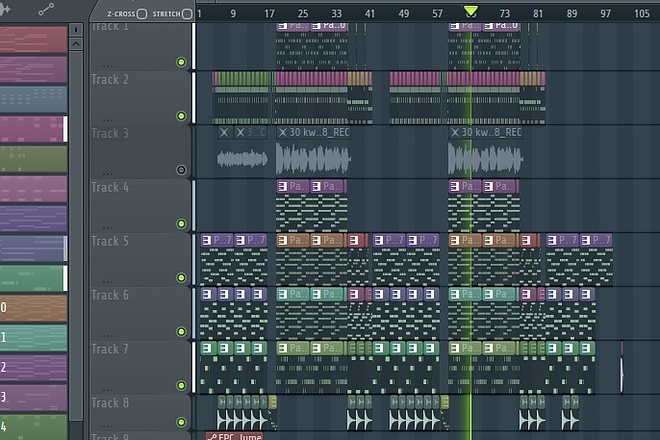Click first purple 'P..7' clip icon on Track 5
This screenshot has width=660, height=440.
[207, 240]
